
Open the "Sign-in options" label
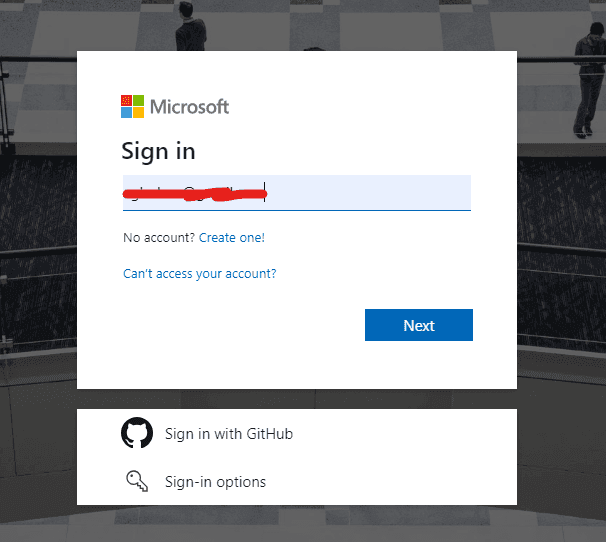(x=215, y=482)
